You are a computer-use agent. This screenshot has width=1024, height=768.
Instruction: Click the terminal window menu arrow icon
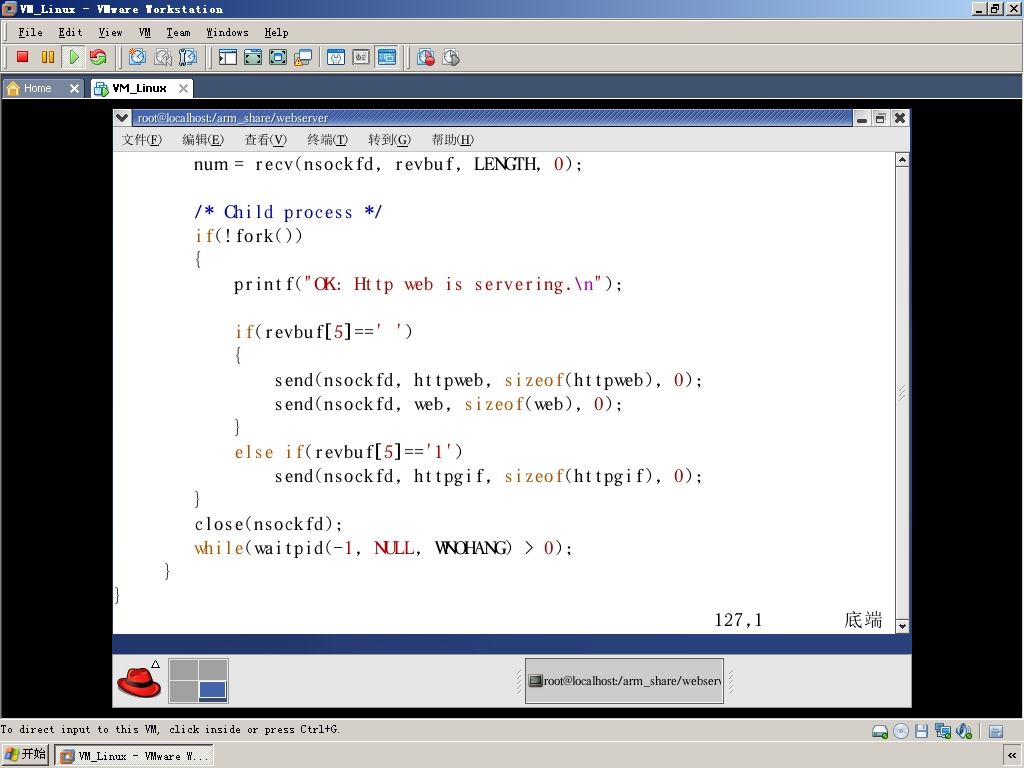coord(121,118)
